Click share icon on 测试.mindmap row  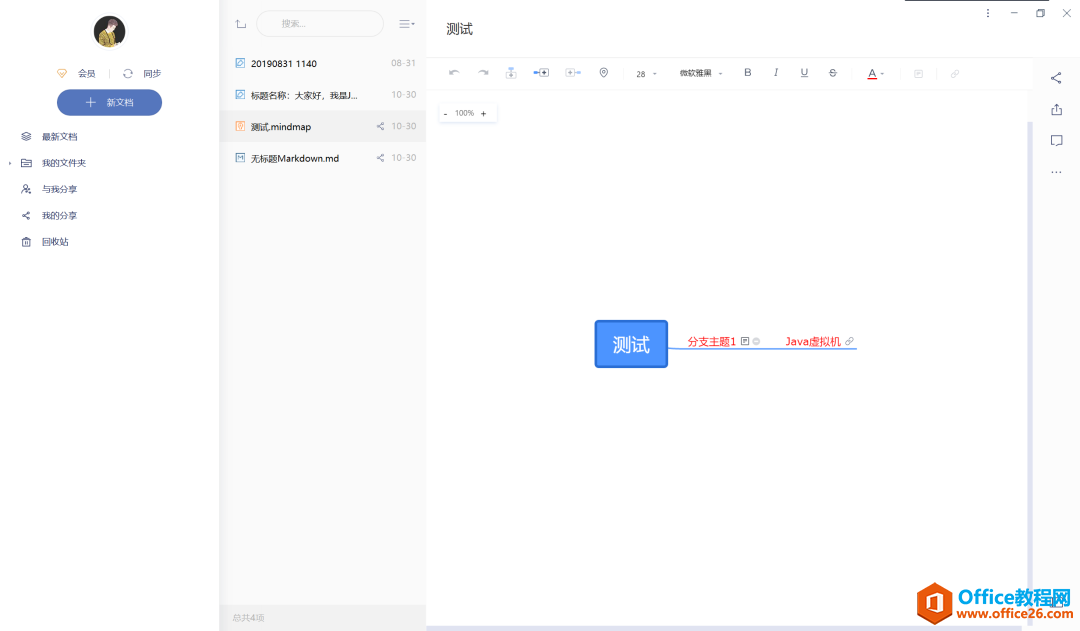(x=380, y=126)
